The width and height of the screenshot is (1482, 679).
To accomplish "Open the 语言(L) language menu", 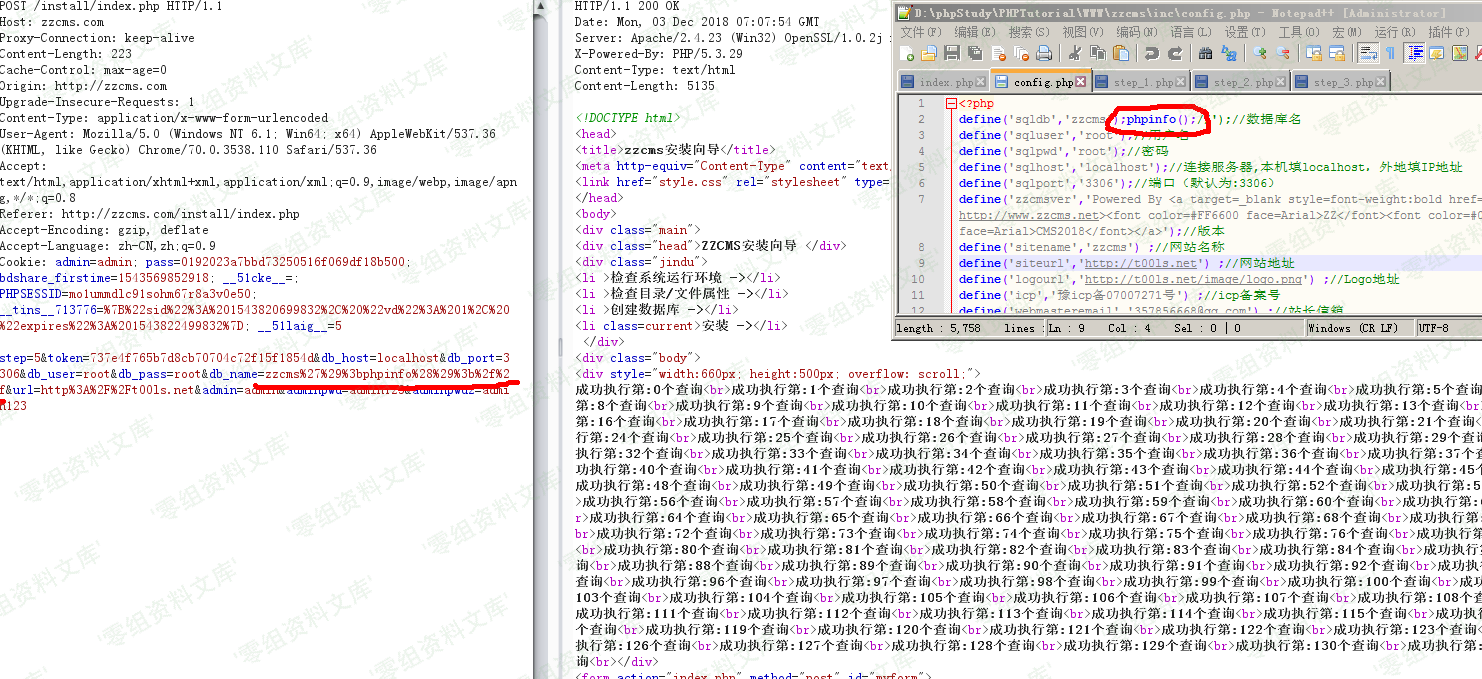I will pyautogui.click(x=1189, y=32).
